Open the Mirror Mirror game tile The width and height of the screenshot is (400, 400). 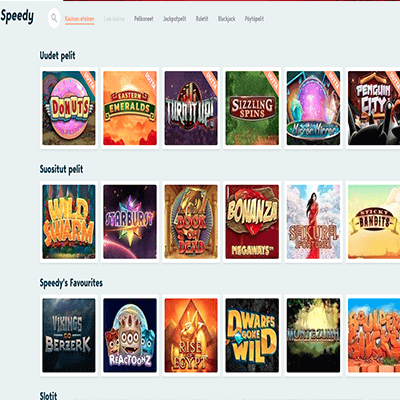[x=313, y=108]
